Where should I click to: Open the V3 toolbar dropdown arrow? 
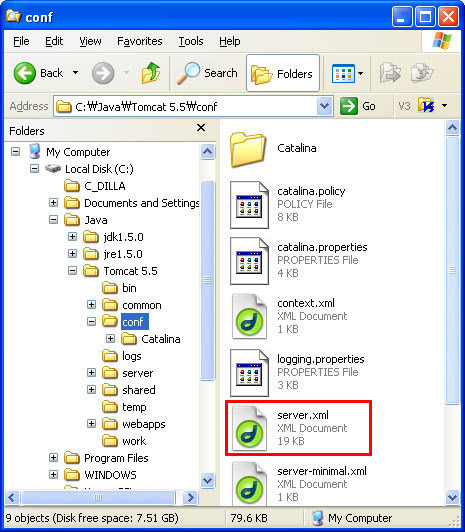[444, 106]
